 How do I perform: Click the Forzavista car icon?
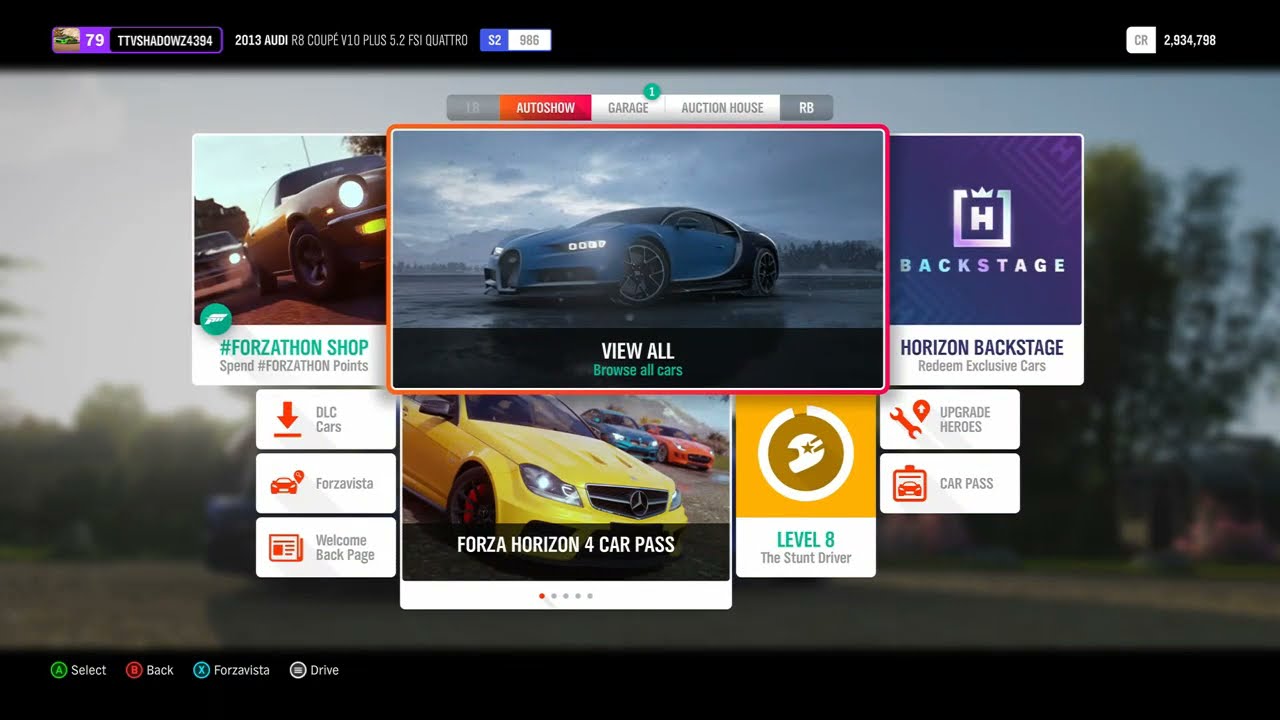click(x=287, y=483)
